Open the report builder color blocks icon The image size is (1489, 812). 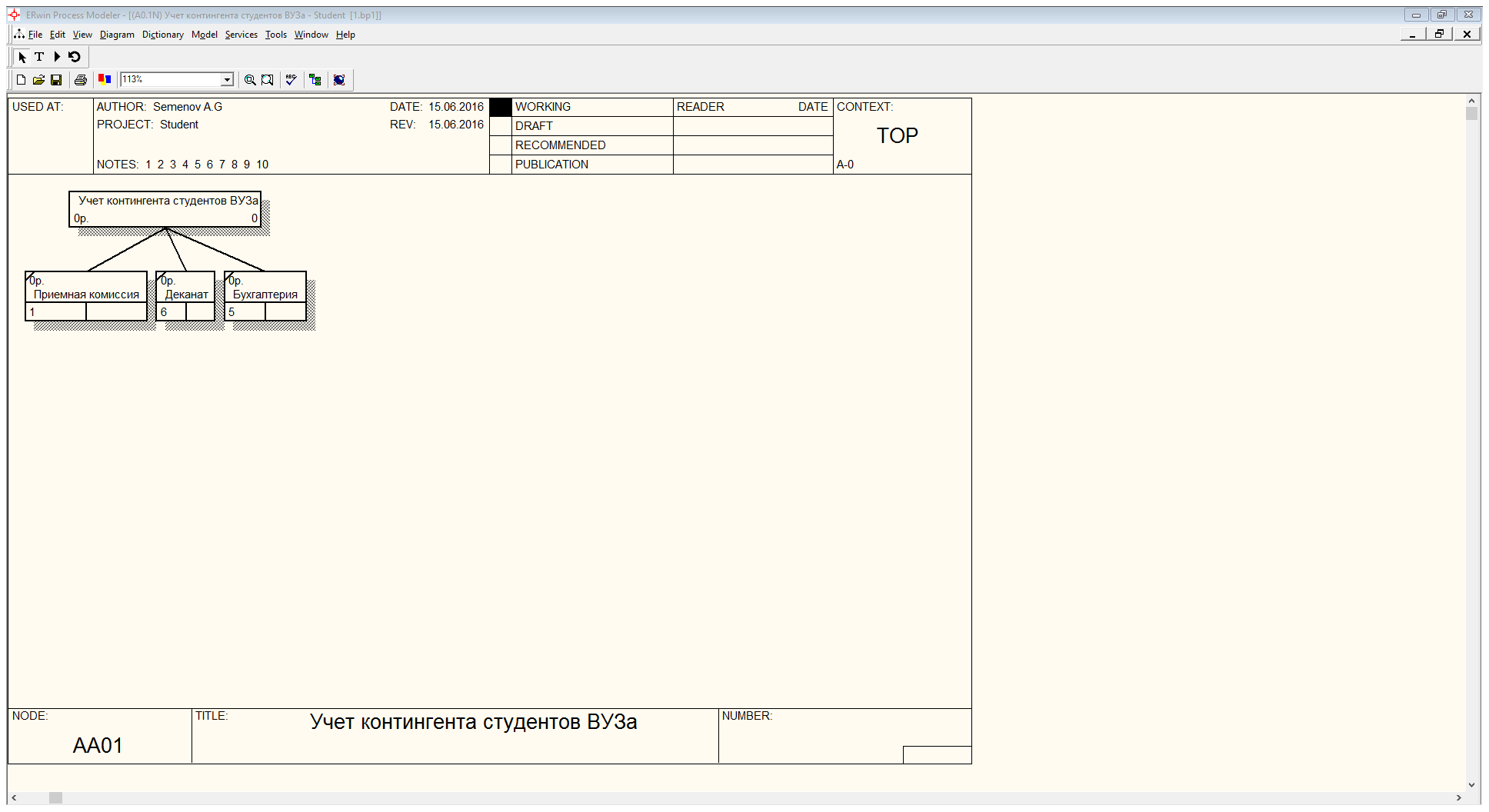coord(105,79)
